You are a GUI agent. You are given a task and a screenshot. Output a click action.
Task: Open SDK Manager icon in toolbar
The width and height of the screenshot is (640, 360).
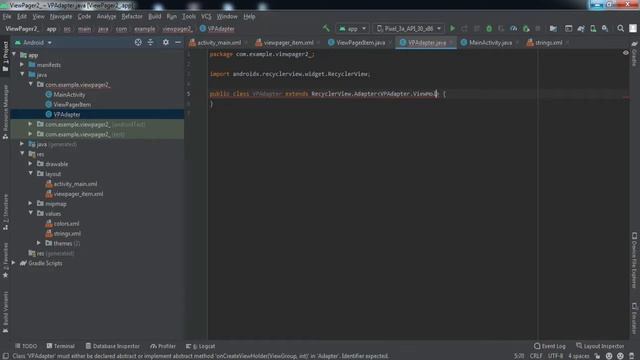(605, 29)
